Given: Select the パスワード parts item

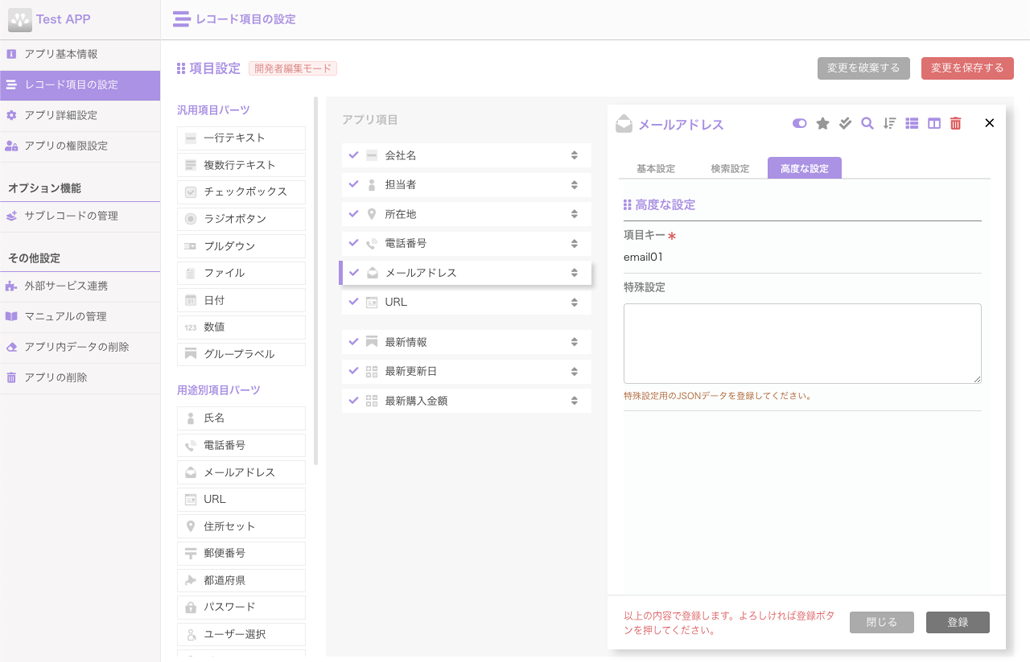Looking at the screenshot, I should [x=241, y=607].
